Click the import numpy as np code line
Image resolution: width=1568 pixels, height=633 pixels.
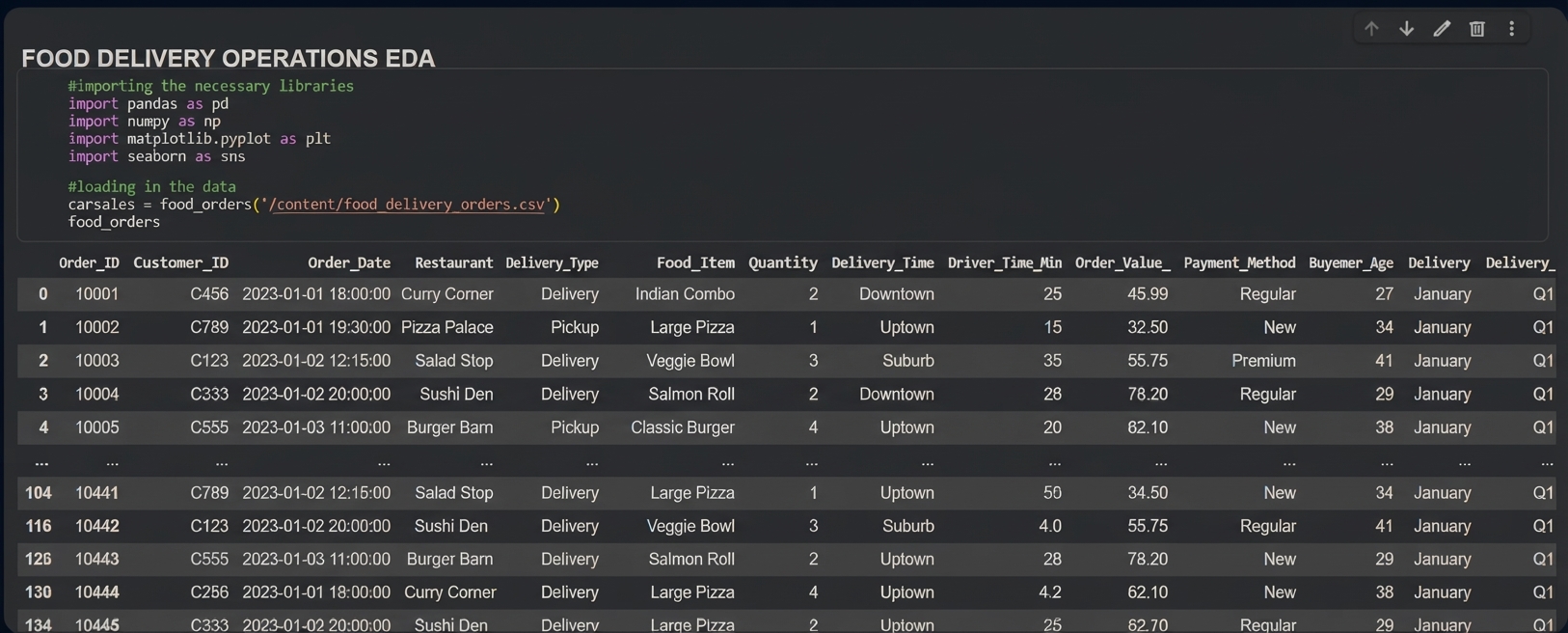click(x=144, y=122)
